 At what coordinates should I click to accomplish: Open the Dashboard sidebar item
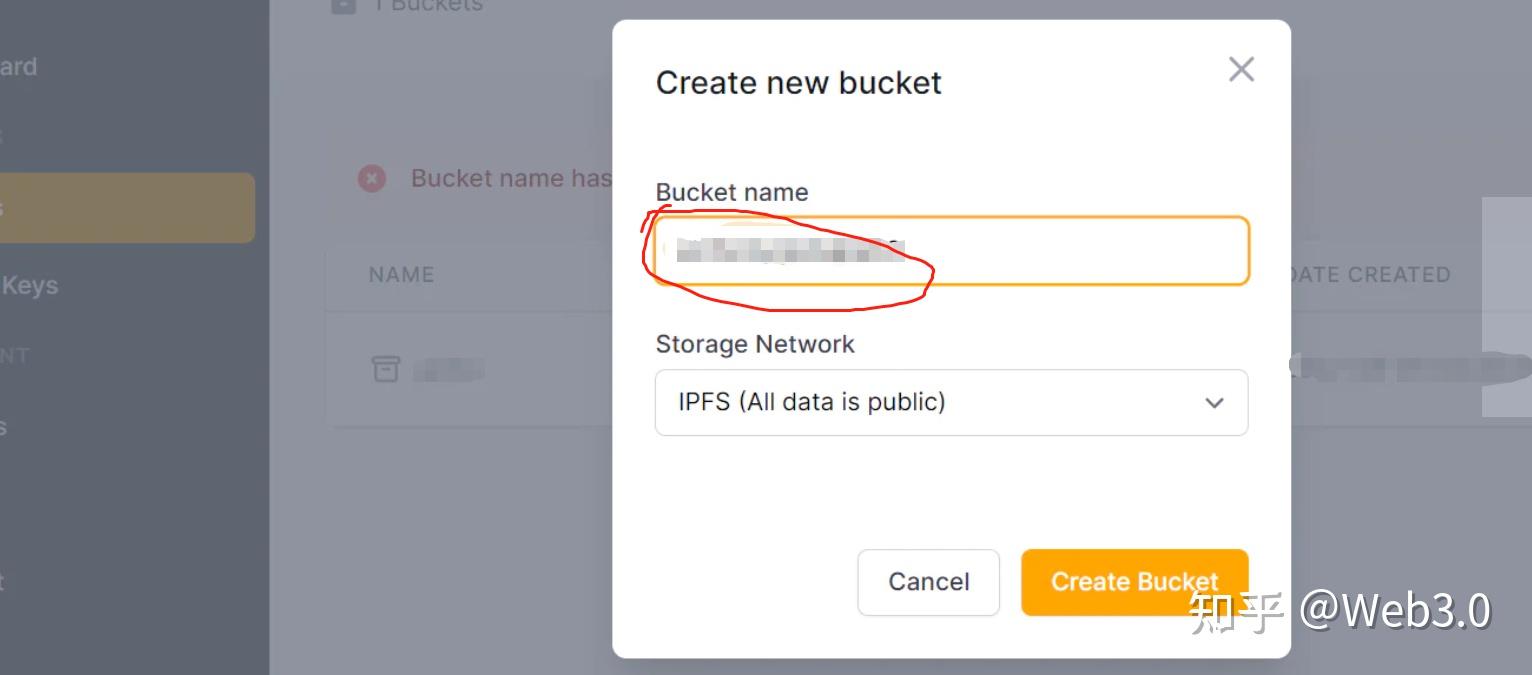point(18,67)
